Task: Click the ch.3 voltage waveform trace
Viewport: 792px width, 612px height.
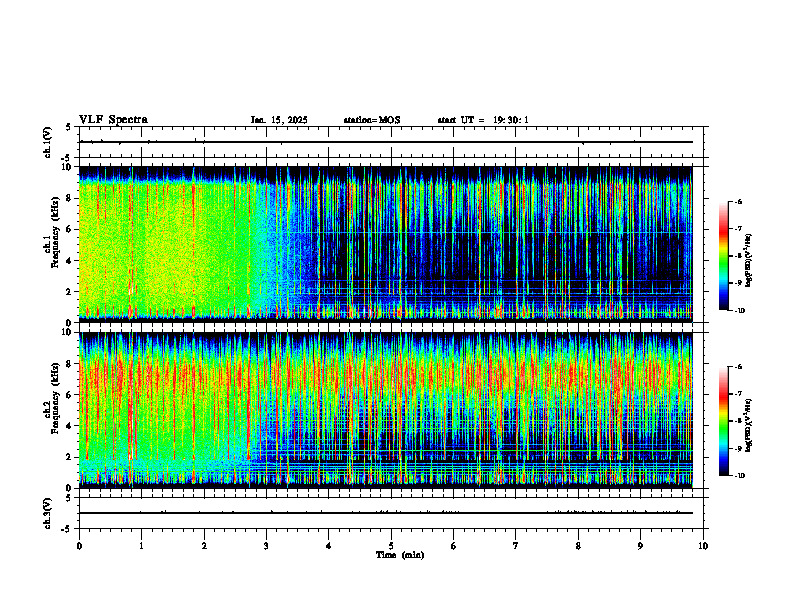Action: 386,513
